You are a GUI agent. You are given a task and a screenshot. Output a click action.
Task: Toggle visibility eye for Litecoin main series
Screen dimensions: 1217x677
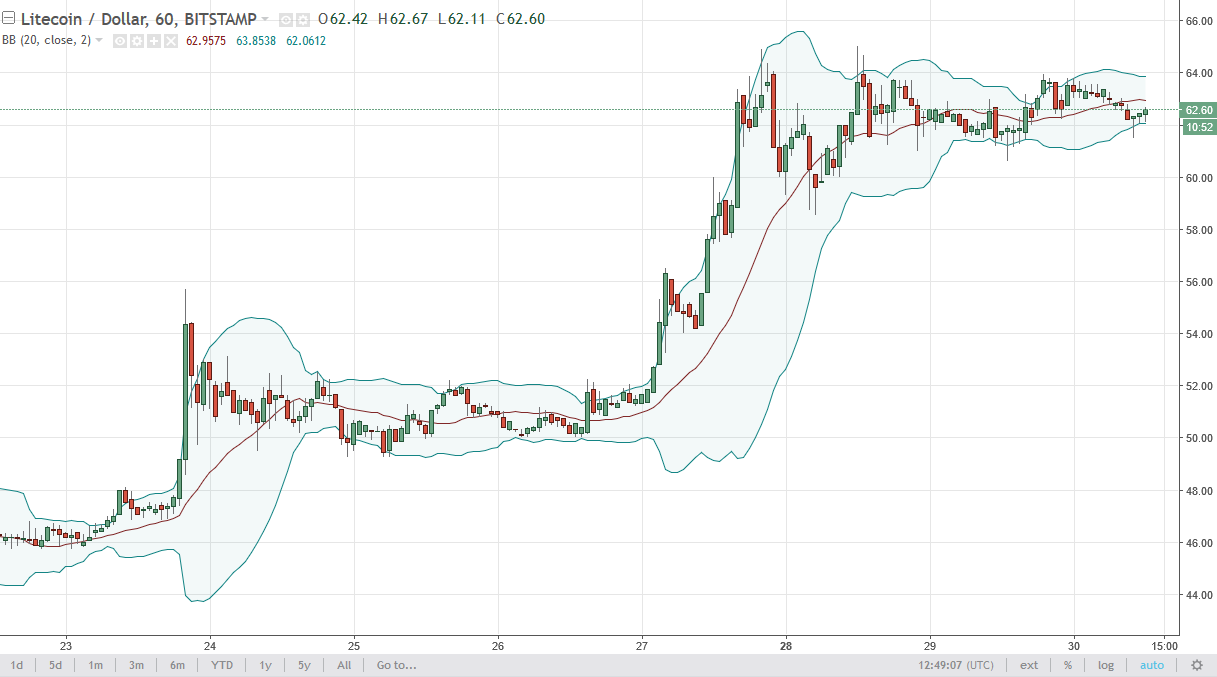[x=286, y=20]
